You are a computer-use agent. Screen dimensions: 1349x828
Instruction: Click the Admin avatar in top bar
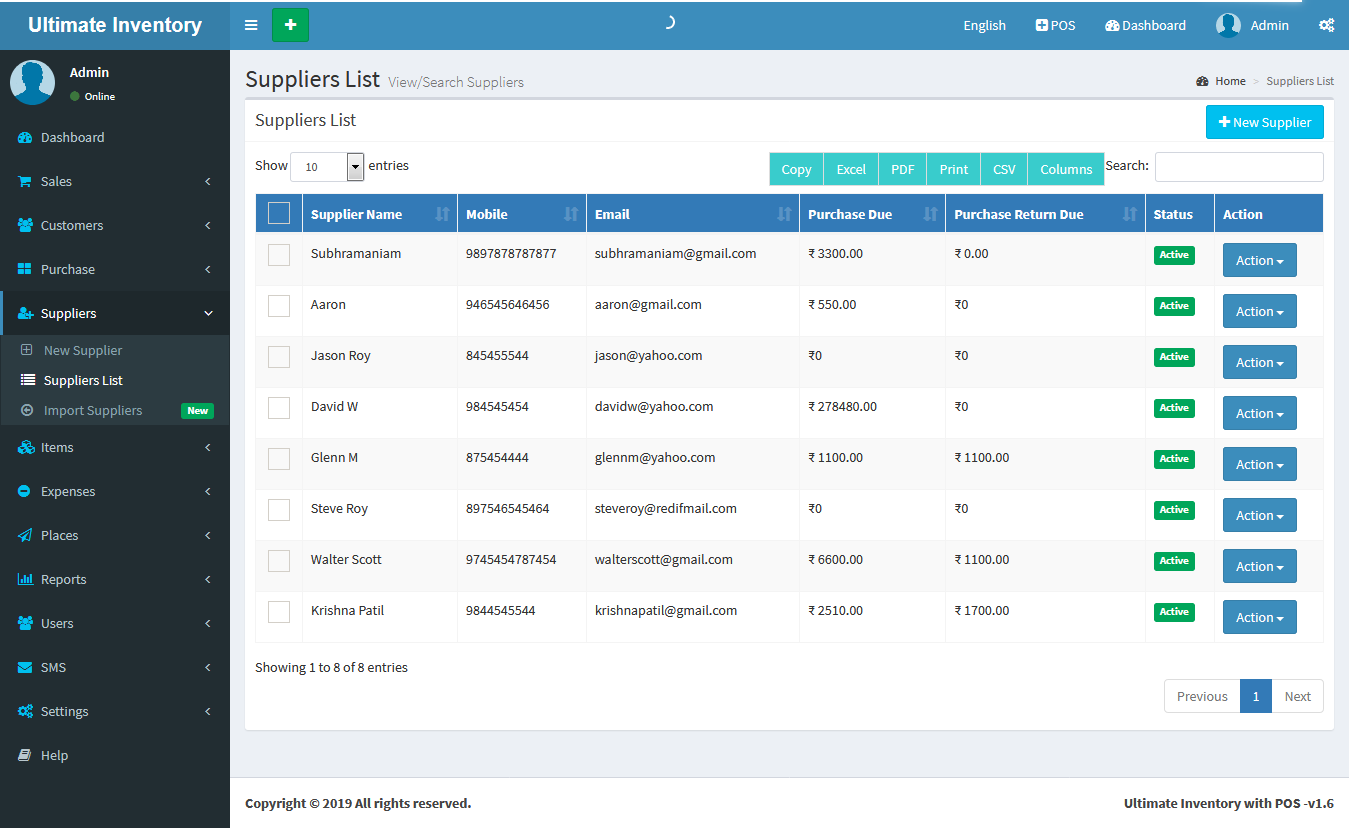pos(1228,25)
